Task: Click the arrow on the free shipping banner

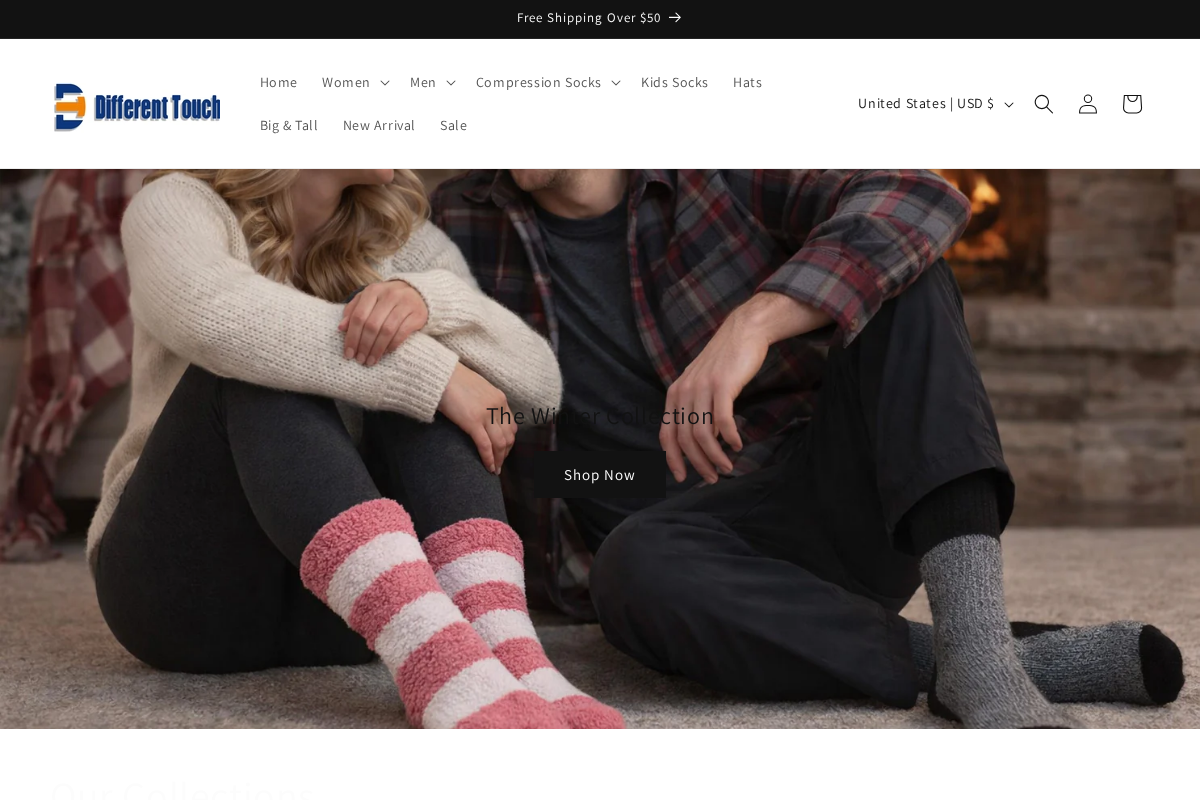Action: [x=674, y=17]
